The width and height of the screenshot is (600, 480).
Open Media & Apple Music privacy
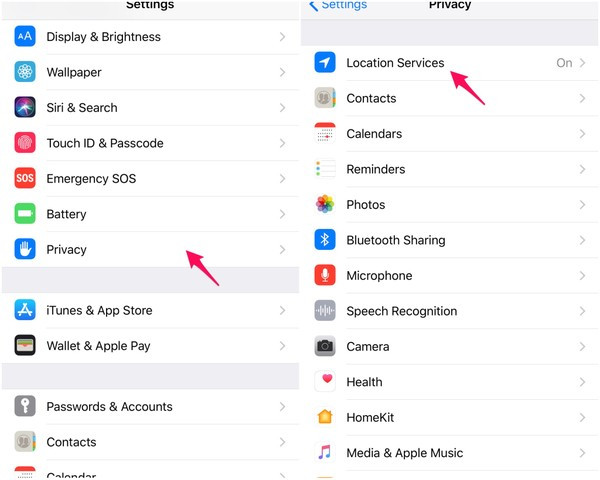404,453
